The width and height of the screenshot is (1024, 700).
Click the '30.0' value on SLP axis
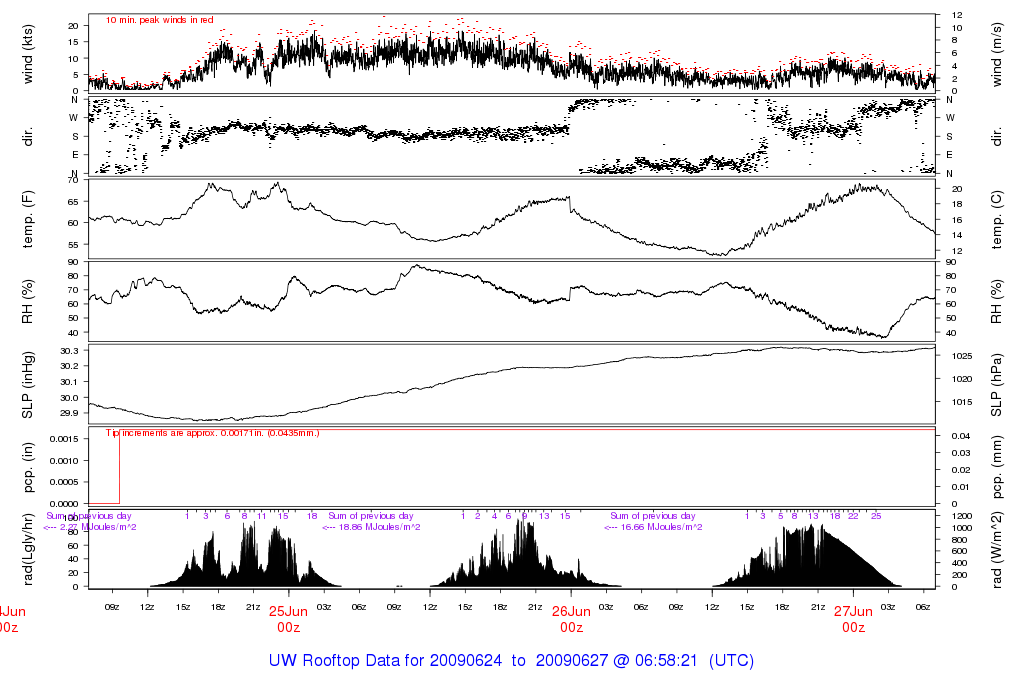(x=69, y=398)
